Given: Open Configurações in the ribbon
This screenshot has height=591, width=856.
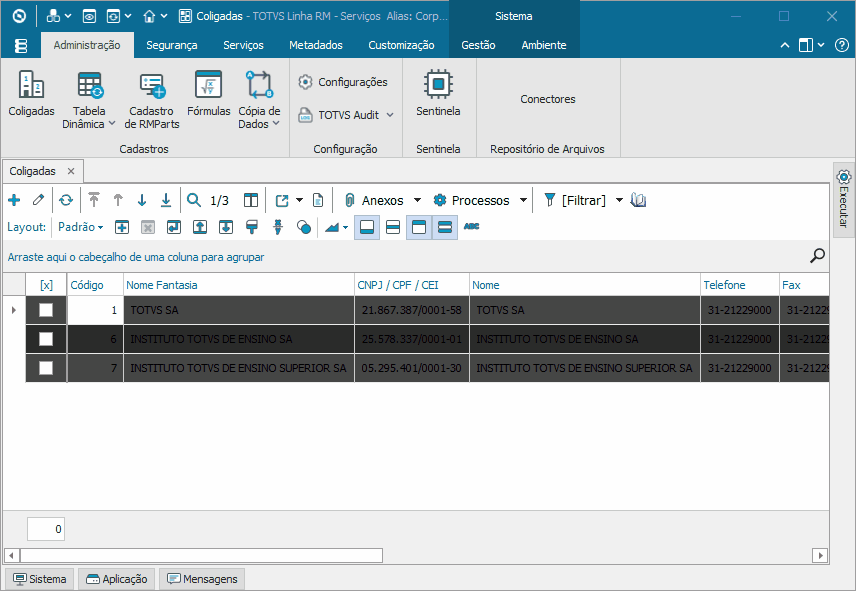Looking at the screenshot, I should point(343,82).
